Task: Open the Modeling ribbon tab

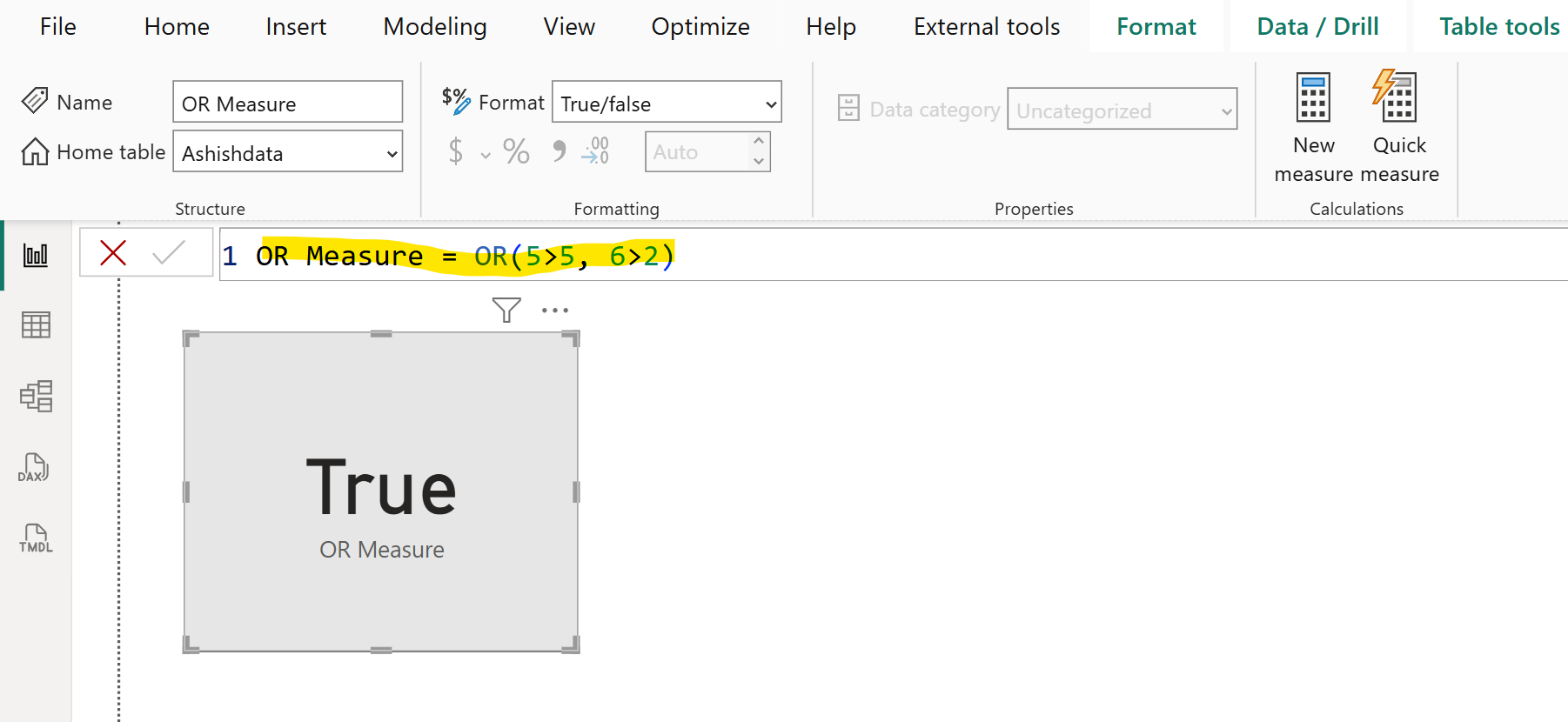Action: coord(435,27)
